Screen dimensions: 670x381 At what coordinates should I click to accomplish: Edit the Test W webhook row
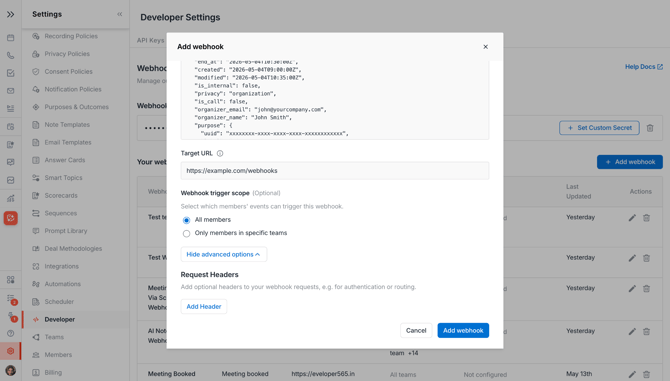632,258
